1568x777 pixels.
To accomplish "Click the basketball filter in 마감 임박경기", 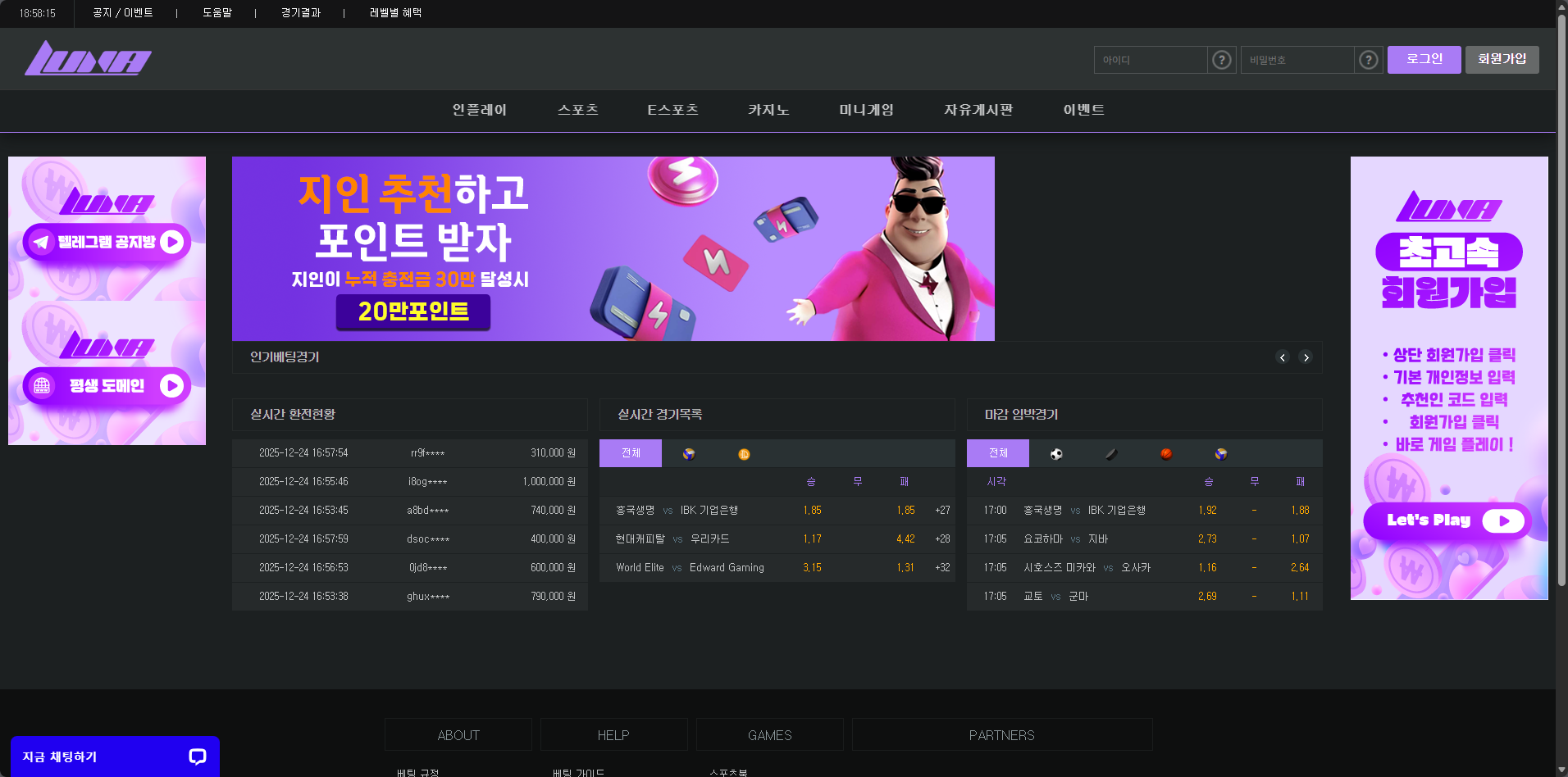I will (x=1165, y=453).
